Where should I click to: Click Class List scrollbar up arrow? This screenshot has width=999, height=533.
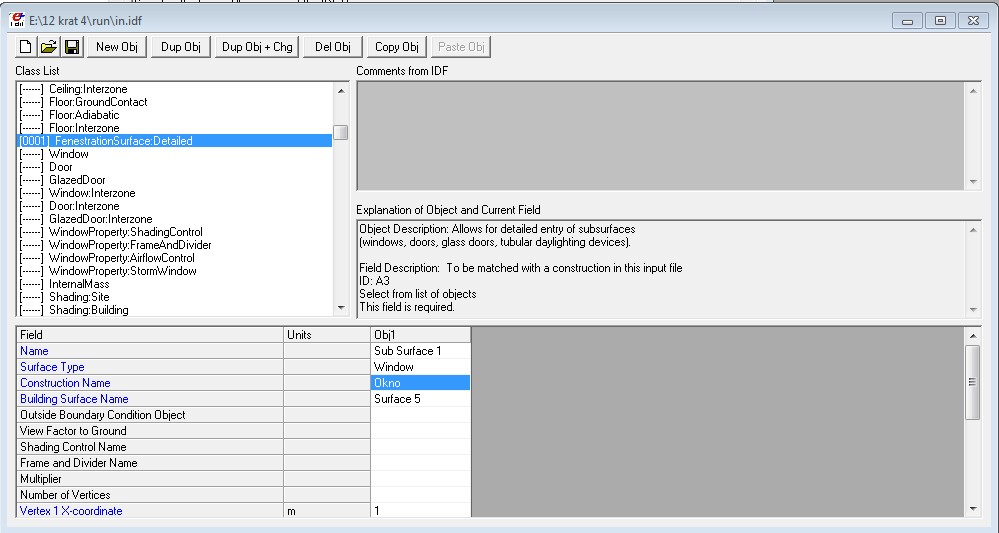(341, 90)
